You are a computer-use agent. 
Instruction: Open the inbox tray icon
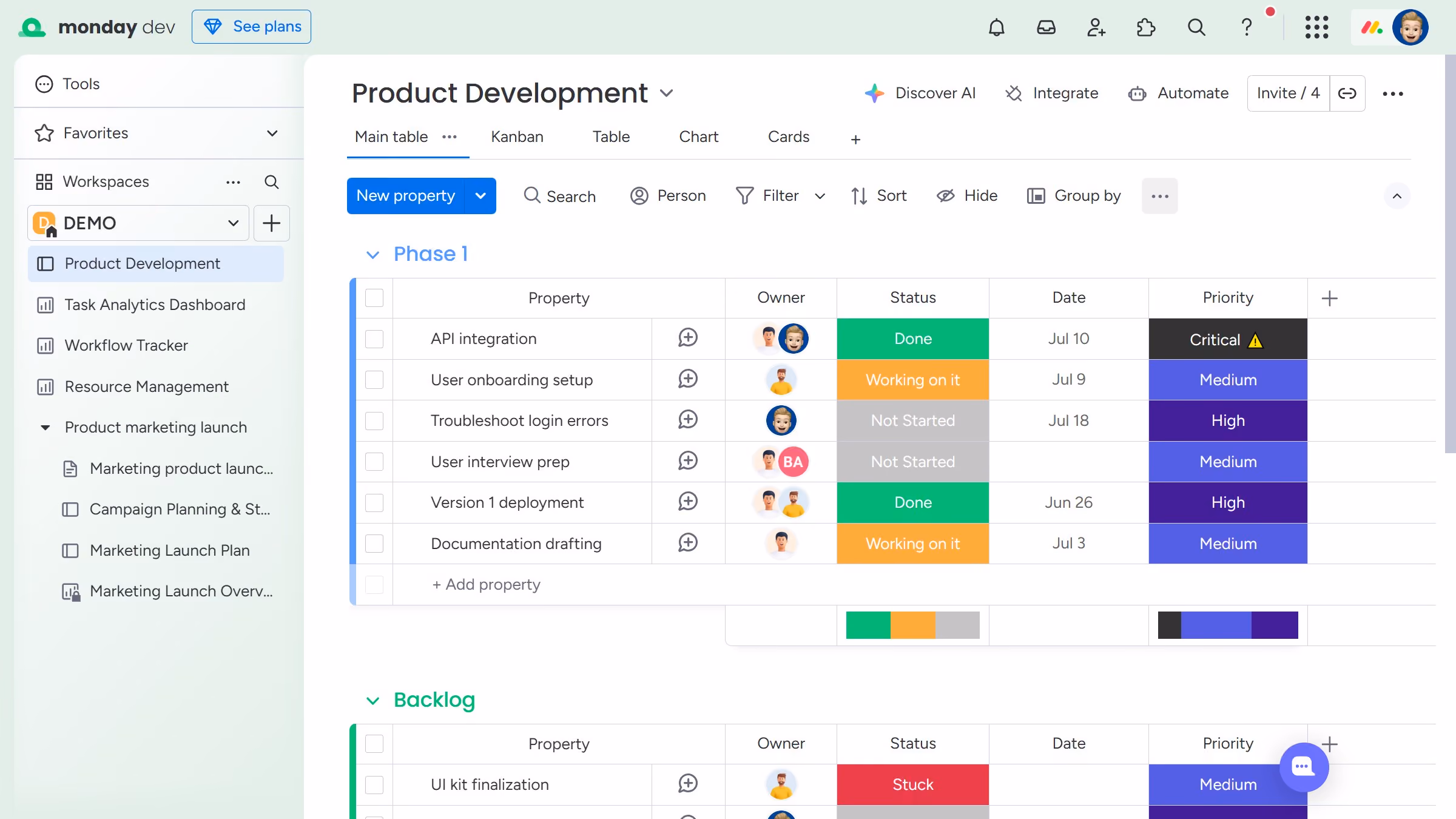[x=1046, y=27]
